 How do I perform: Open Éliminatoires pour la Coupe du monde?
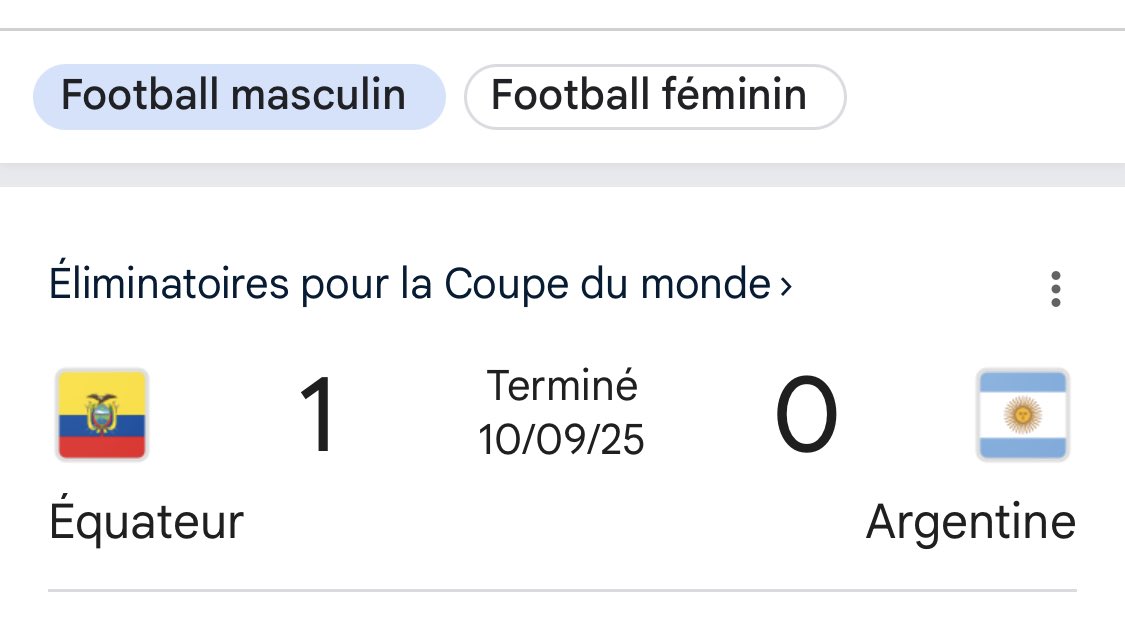tap(410, 285)
